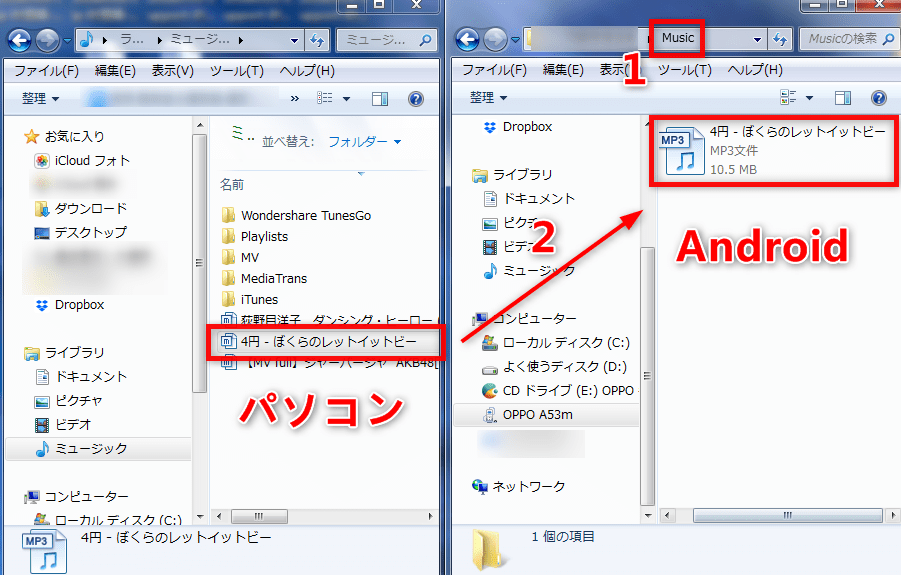
Task: Open view options dropdown arrow in left window
Action: click(346, 99)
